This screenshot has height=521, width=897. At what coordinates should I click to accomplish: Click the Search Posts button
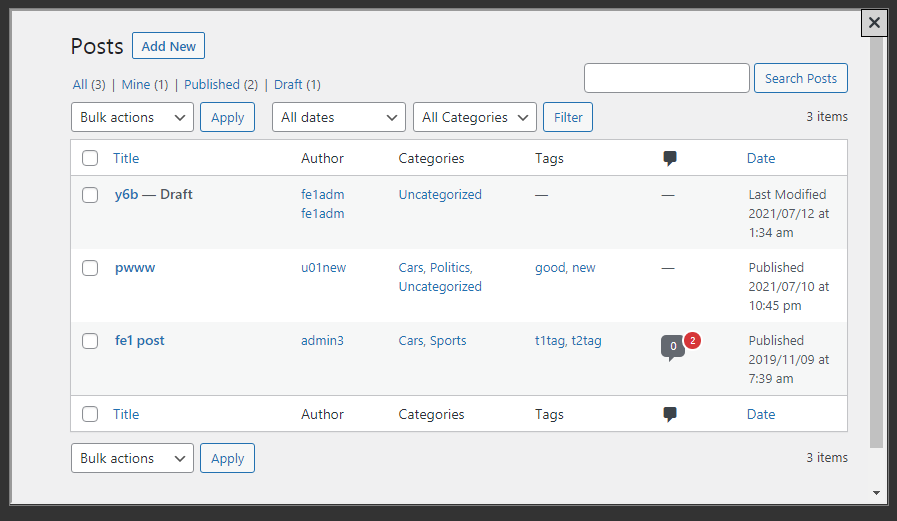800,78
